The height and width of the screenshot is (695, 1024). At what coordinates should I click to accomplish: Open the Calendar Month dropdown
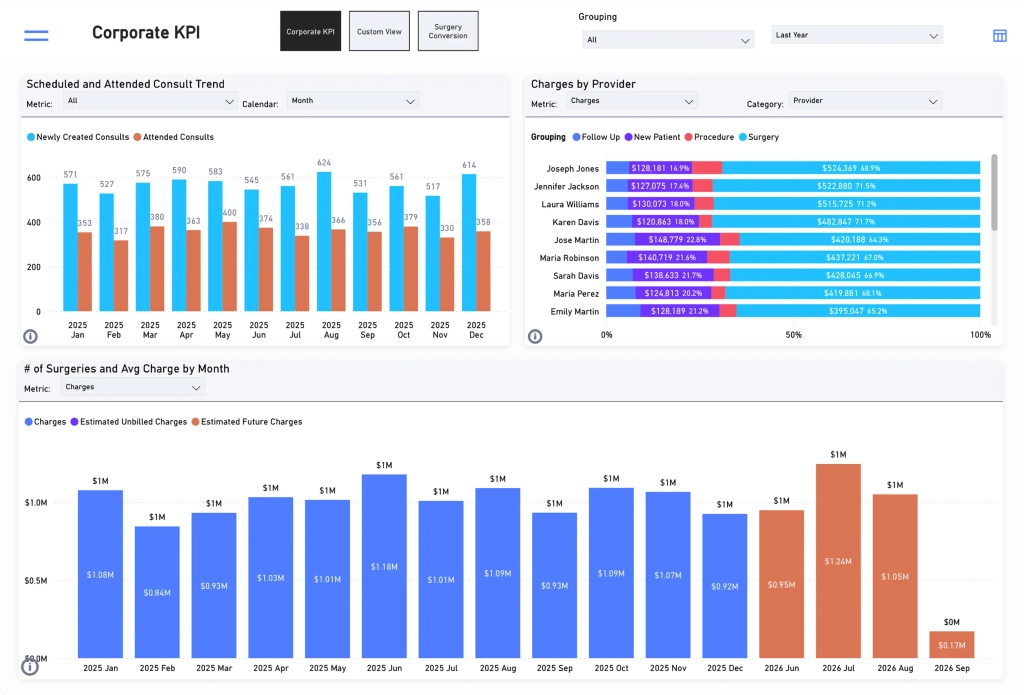(353, 101)
